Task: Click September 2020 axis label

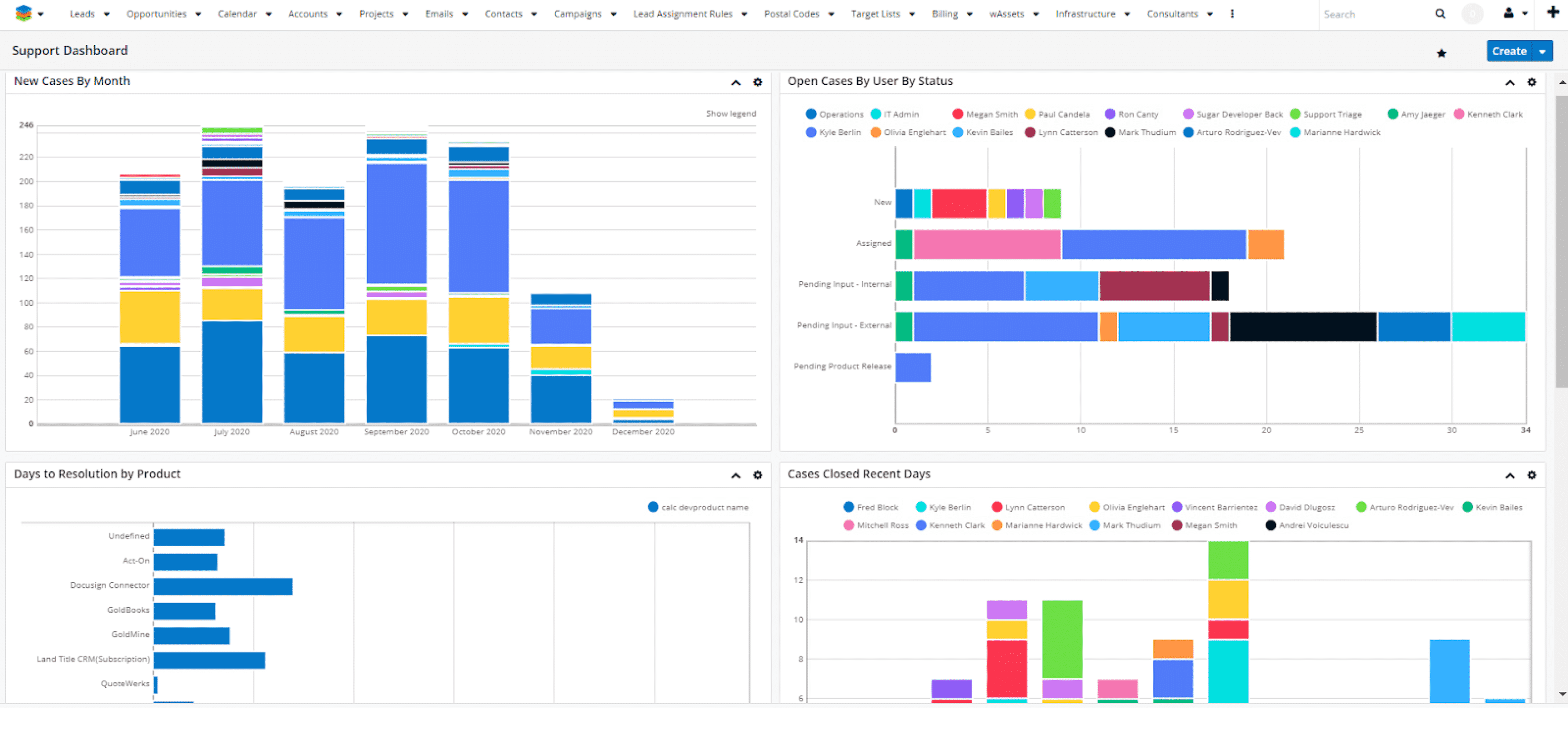Action: pyautogui.click(x=396, y=432)
